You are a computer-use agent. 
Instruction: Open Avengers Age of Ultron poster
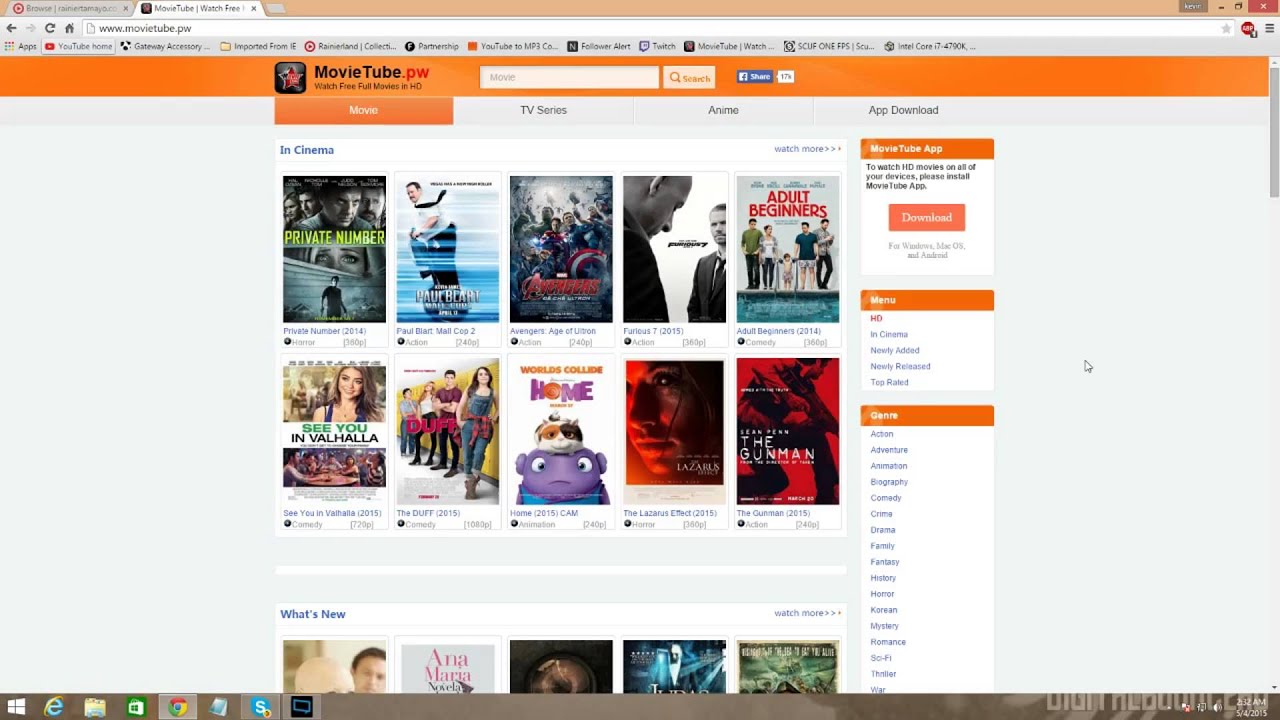561,249
